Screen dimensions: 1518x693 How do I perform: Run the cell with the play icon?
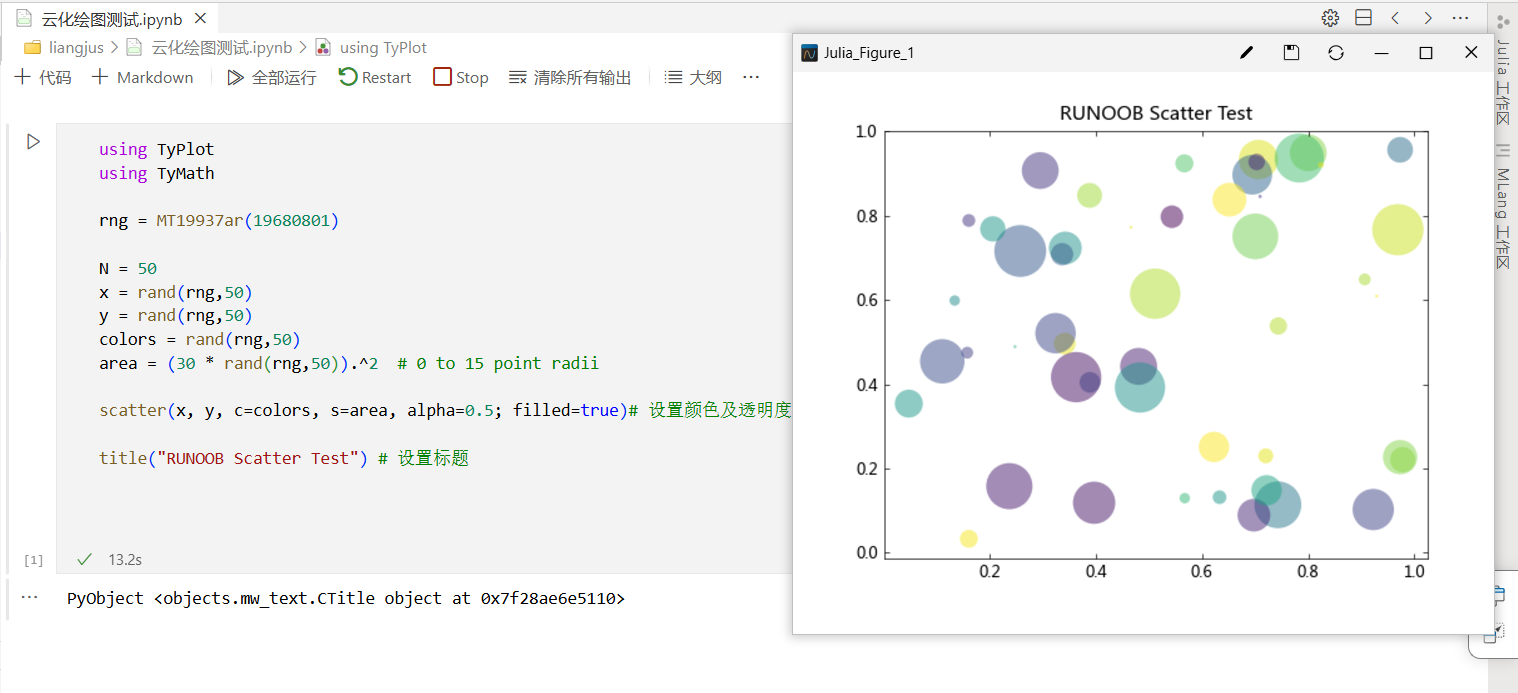pos(33,142)
